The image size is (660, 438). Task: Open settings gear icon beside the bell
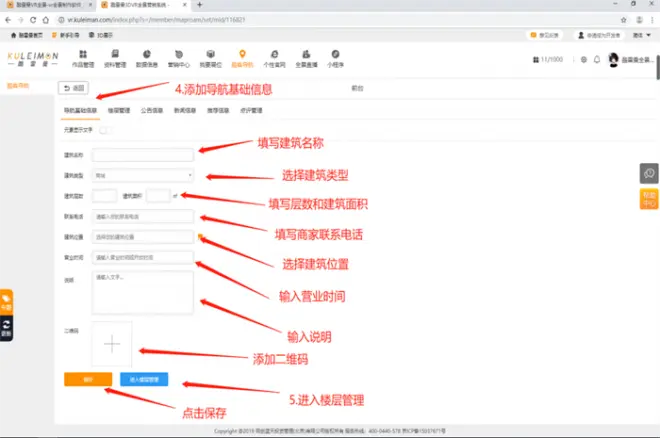583,60
